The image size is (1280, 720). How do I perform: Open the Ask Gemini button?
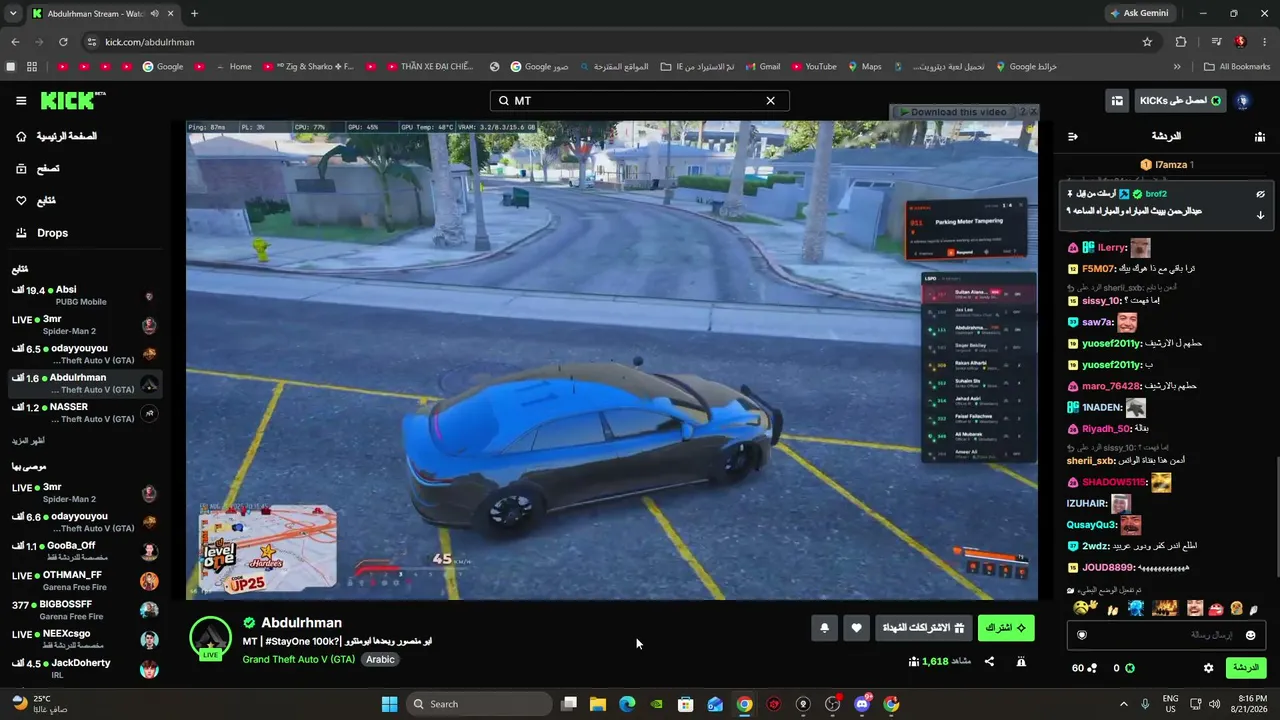coord(1138,13)
